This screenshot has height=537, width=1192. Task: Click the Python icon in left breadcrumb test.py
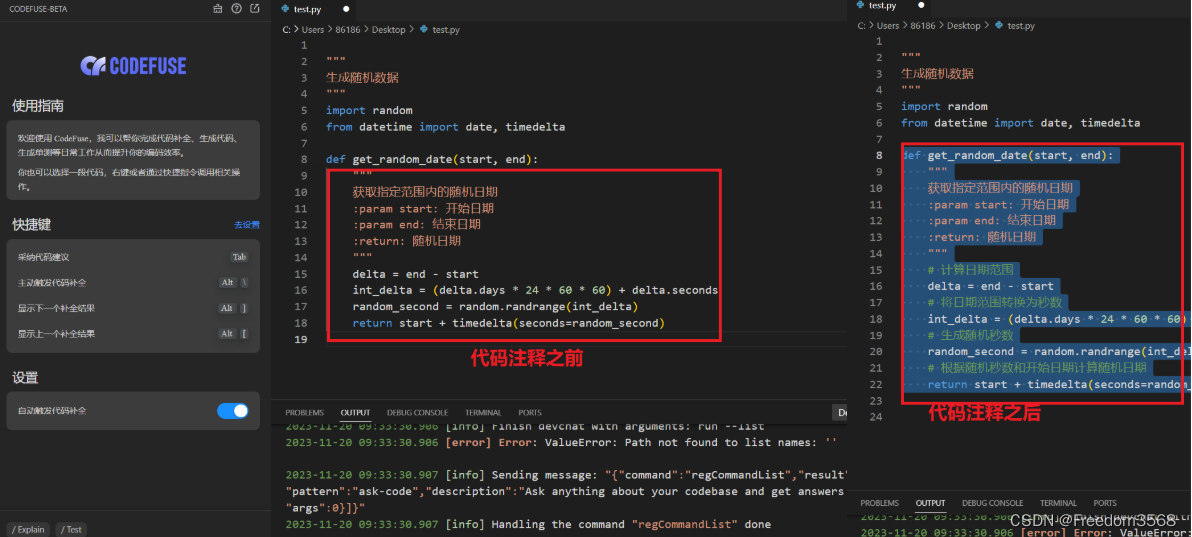423,30
